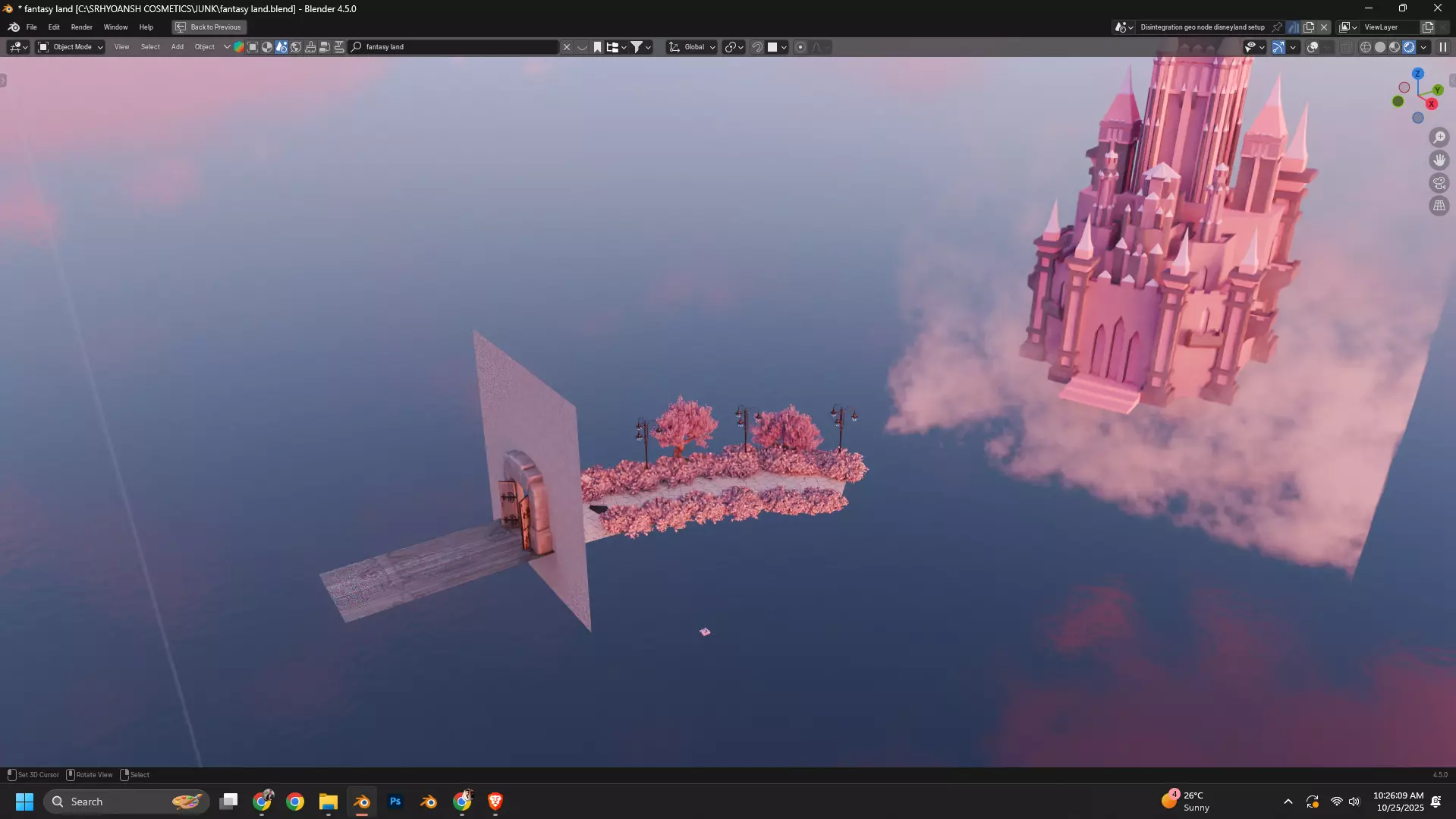Open the Render menu
Viewport: 1456px width, 819px height.
(82, 27)
